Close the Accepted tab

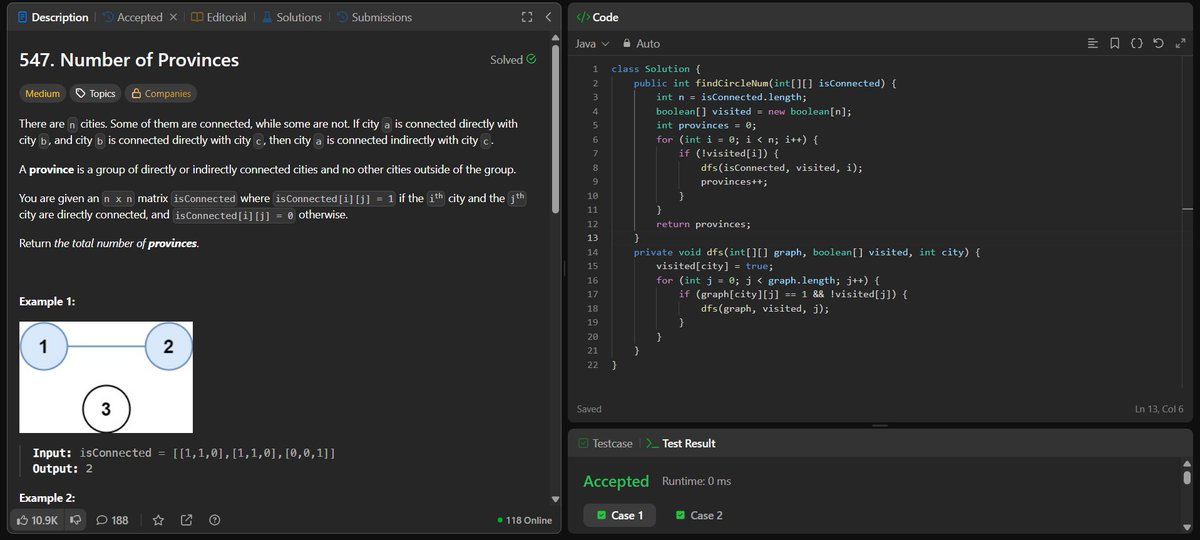pos(172,17)
